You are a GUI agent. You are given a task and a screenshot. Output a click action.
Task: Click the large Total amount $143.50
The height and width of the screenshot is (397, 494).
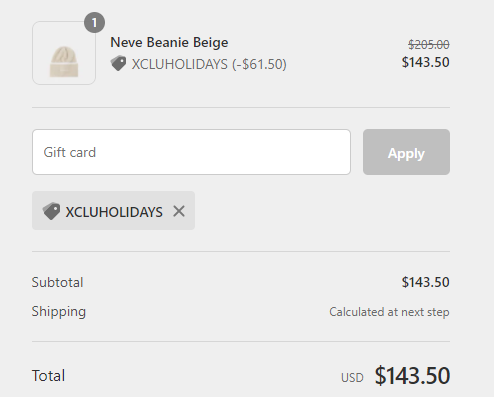pyautogui.click(x=412, y=376)
